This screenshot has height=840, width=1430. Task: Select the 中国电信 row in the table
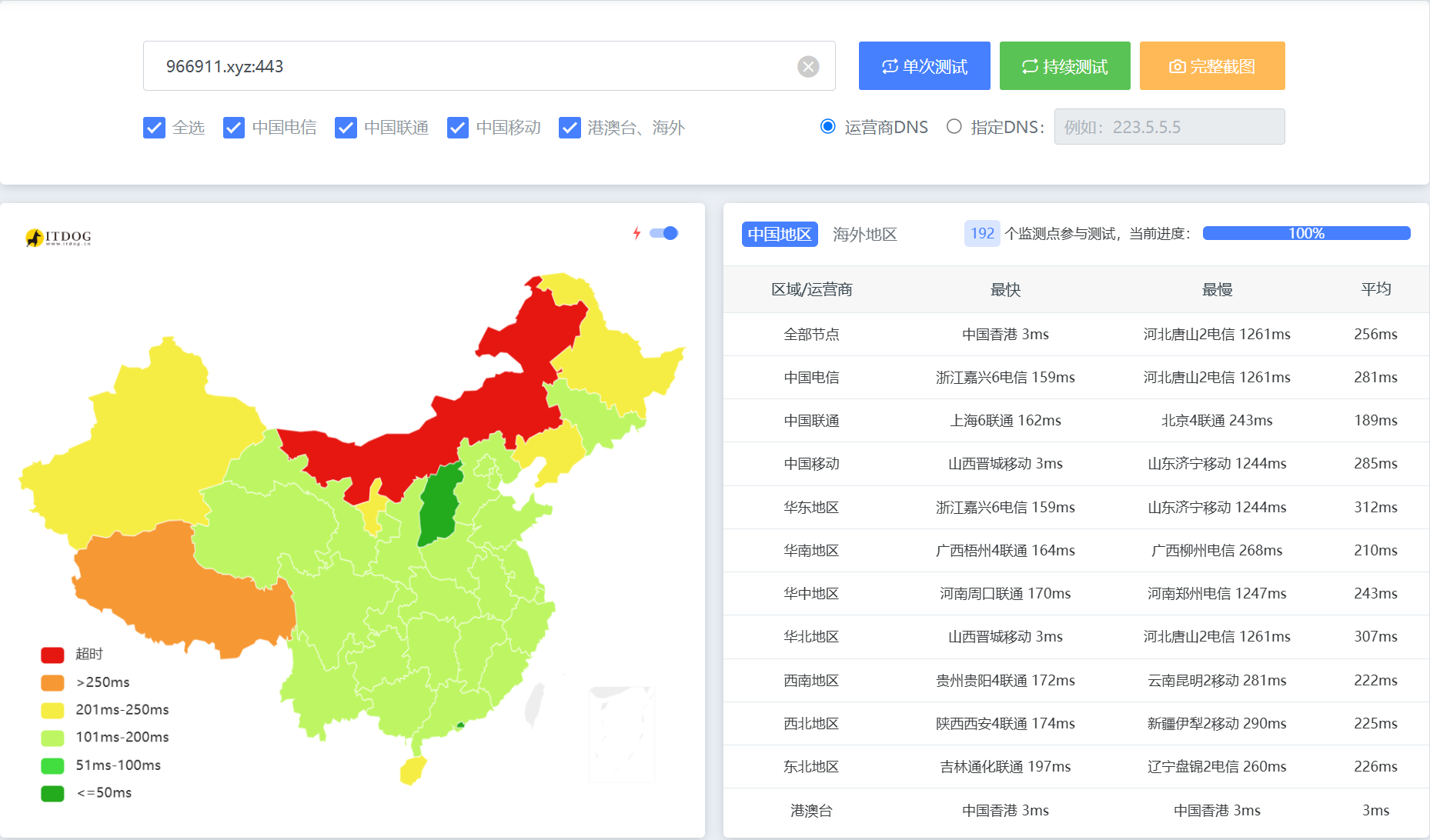pyautogui.click(x=1076, y=377)
